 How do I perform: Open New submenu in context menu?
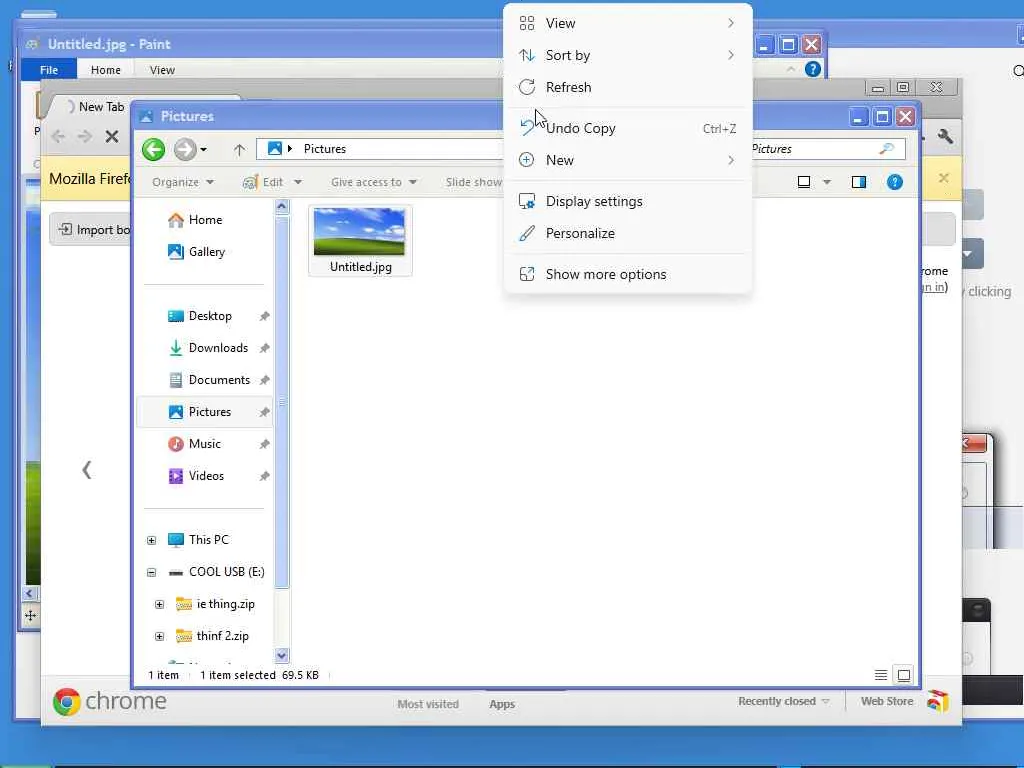pyautogui.click(x=628, y=161)
